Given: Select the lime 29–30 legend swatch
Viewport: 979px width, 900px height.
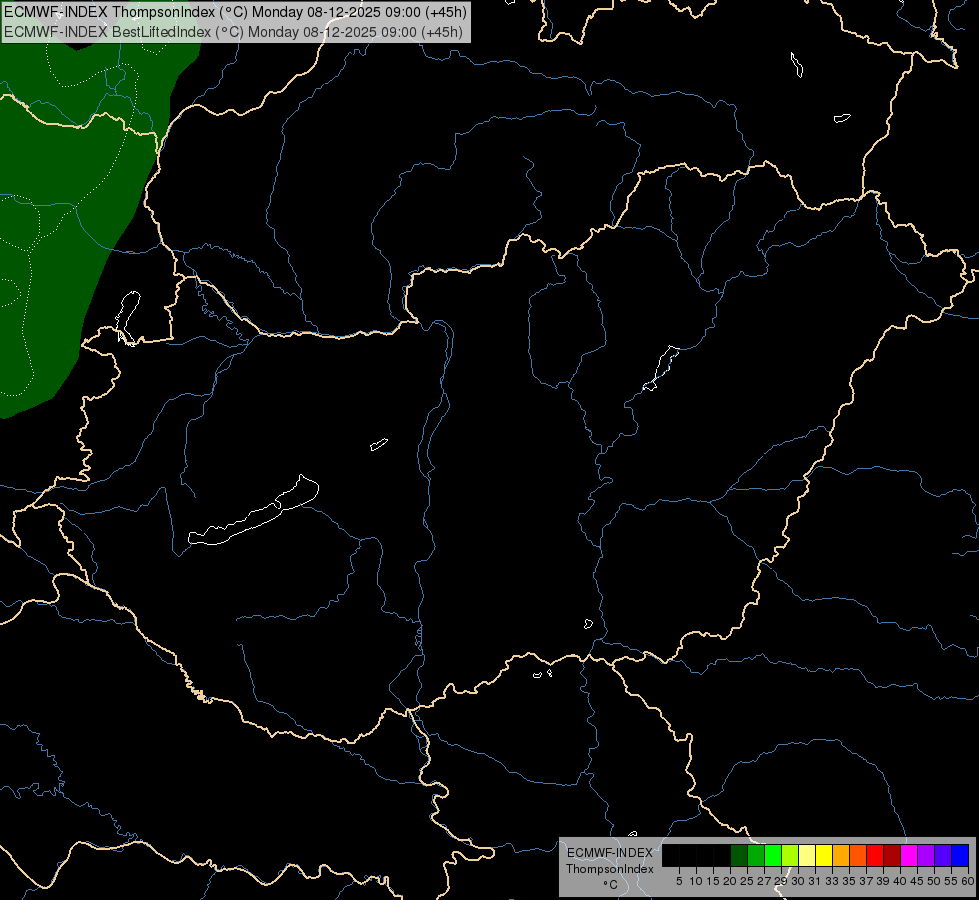Looking at the screenshot, I should [x=790, y=855].
